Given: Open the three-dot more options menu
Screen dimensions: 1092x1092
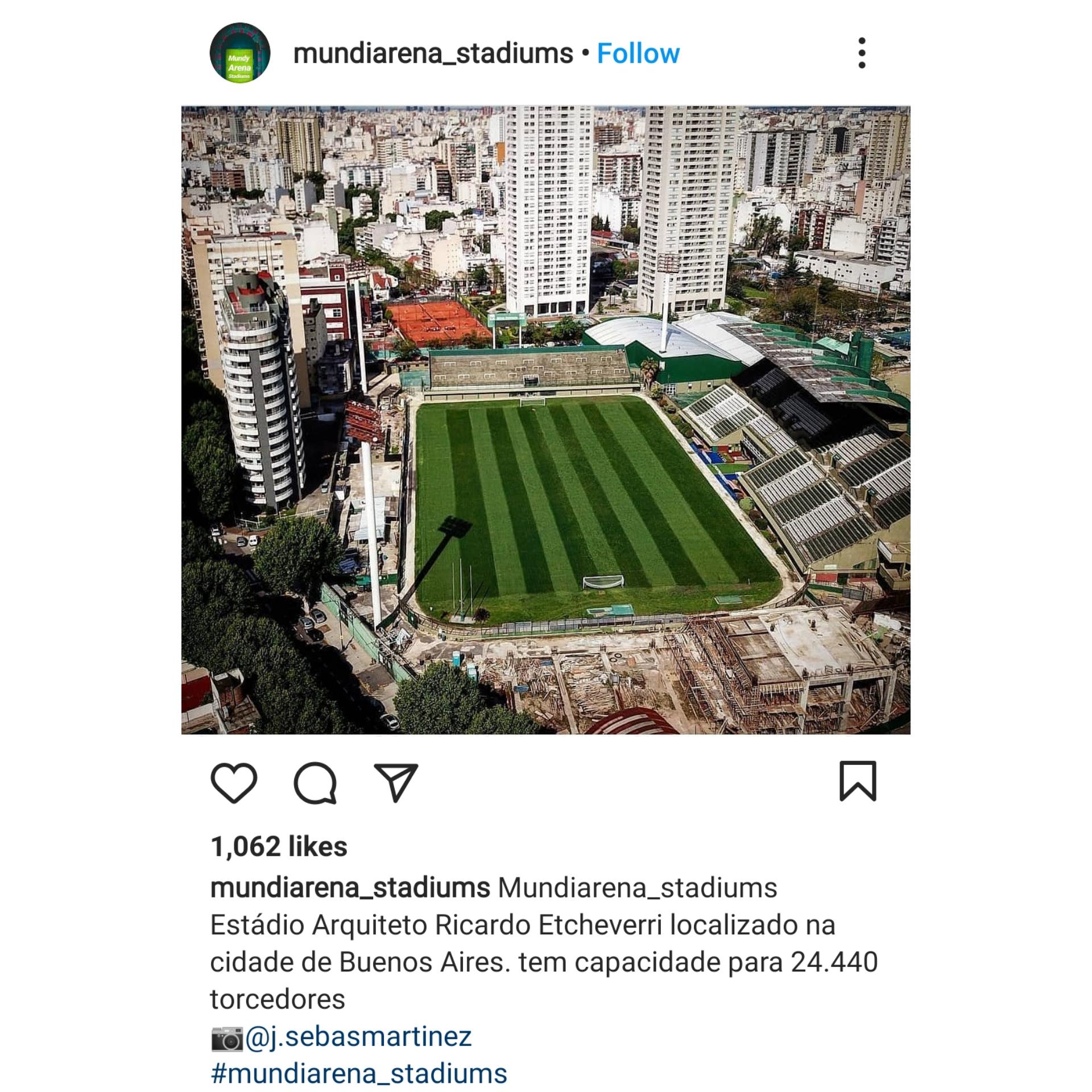Looking at the screenshot, I should click(x=862, y=53).
